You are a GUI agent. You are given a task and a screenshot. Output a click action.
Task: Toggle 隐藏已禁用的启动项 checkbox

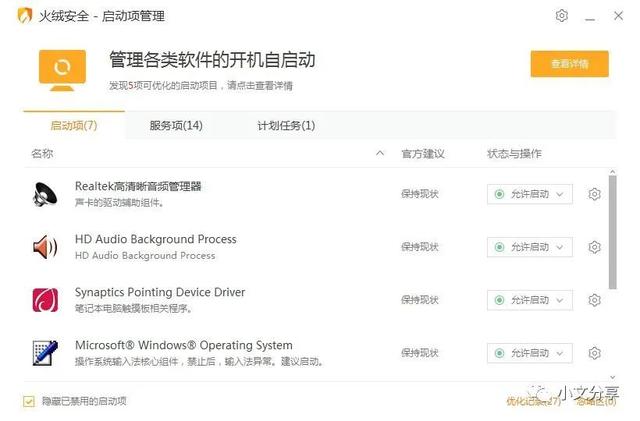pos(29,401)
